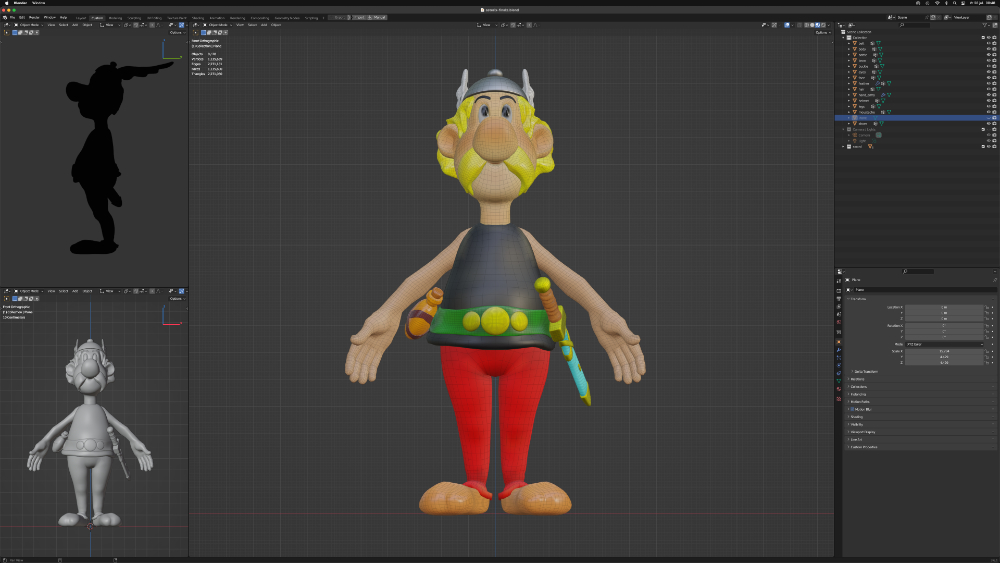Open the File menu

tap(12, 17)
